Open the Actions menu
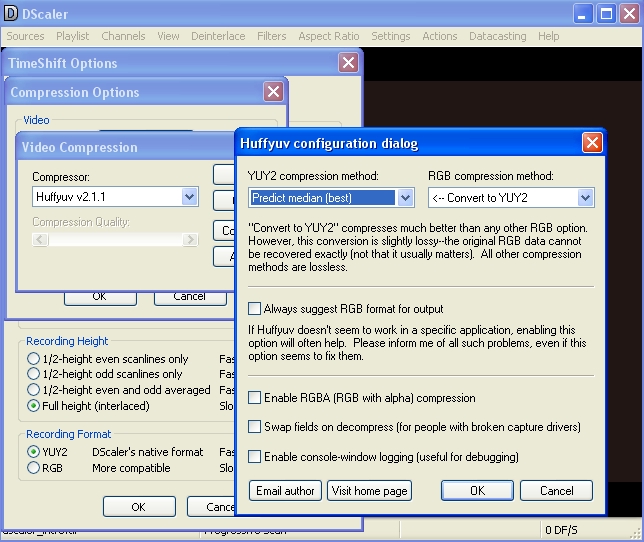 [x=439, y=36]
